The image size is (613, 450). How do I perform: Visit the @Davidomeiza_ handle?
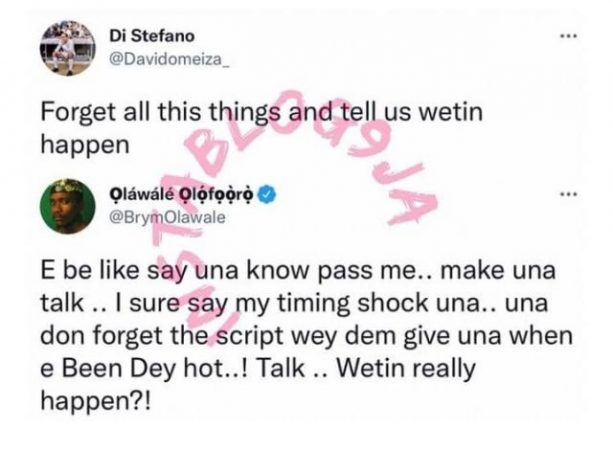pos(167,59)
